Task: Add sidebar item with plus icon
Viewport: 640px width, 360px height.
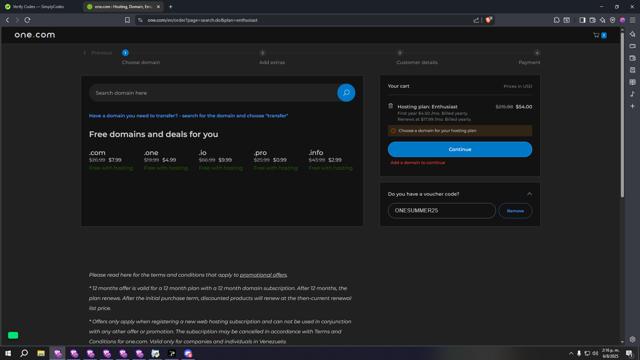Action: [632, 106]
